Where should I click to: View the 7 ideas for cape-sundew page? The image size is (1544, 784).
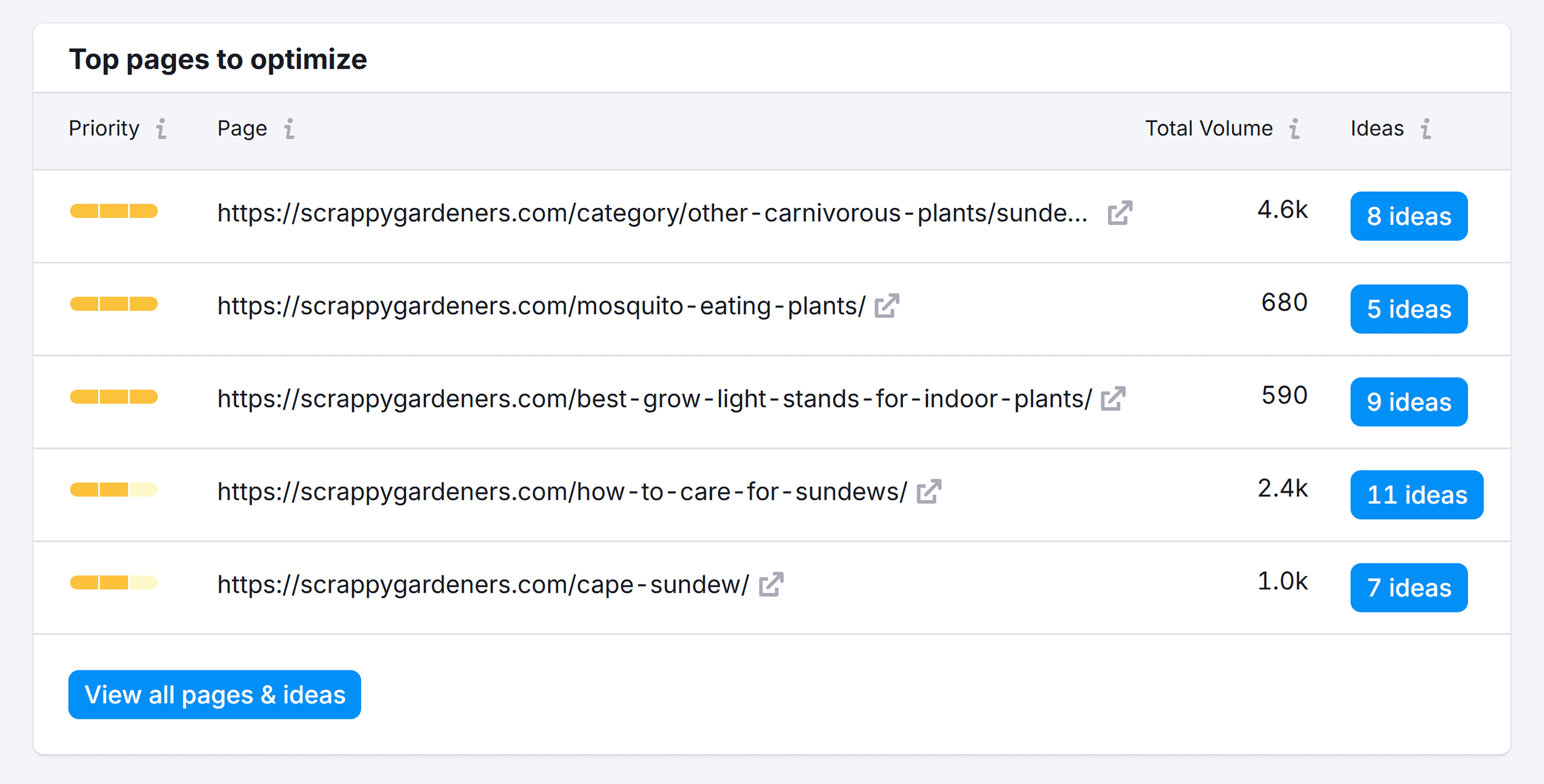(x=1409, y=587)
